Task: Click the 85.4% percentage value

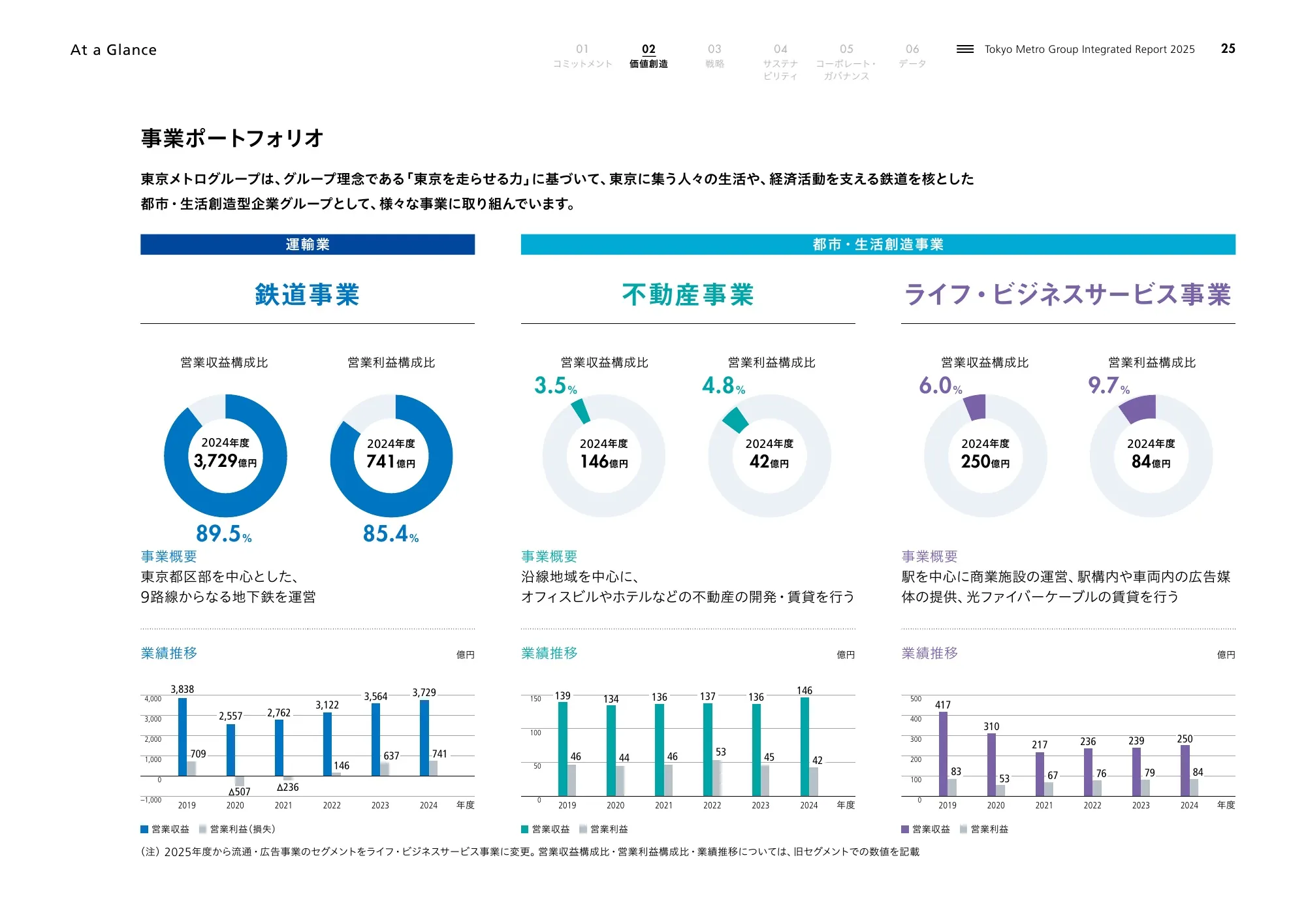Action: pyautogui.click(x=390, y=534)
